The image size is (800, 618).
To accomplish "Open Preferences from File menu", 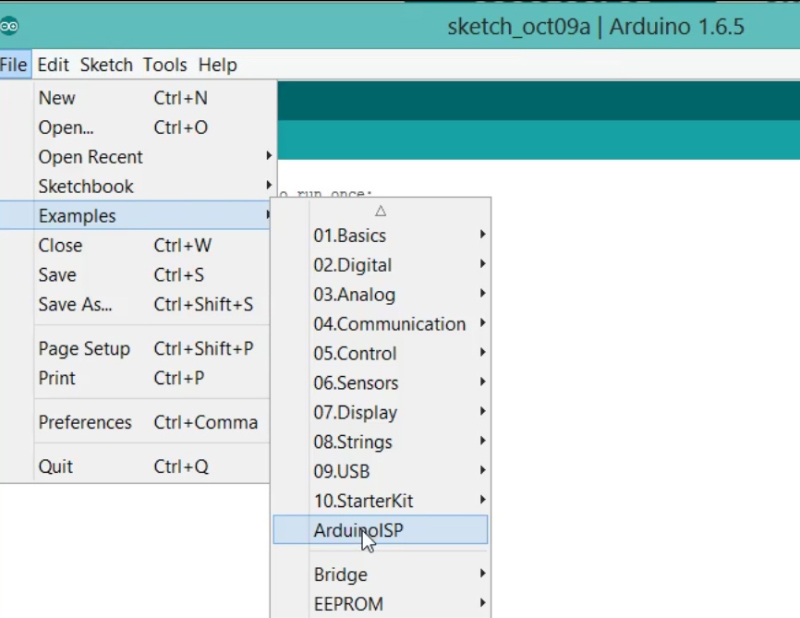I will tap(85, 422).
